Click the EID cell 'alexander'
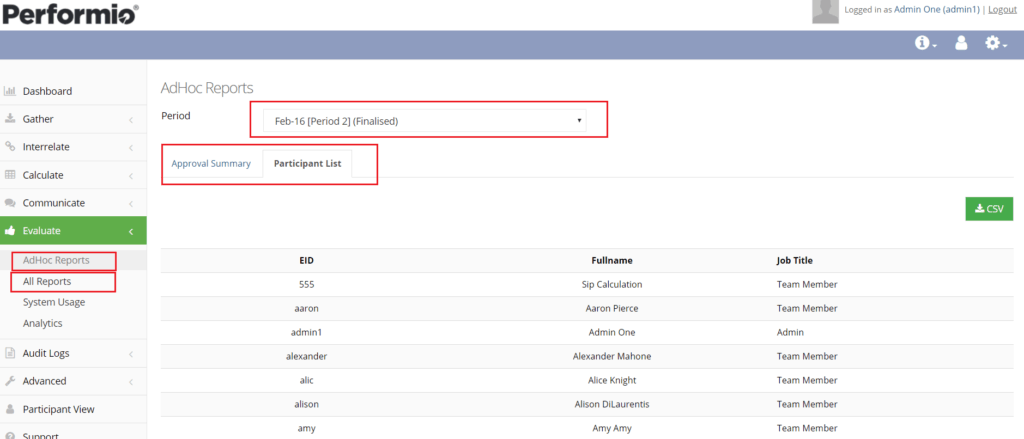 pyautogui.click(x=306, y=356)
